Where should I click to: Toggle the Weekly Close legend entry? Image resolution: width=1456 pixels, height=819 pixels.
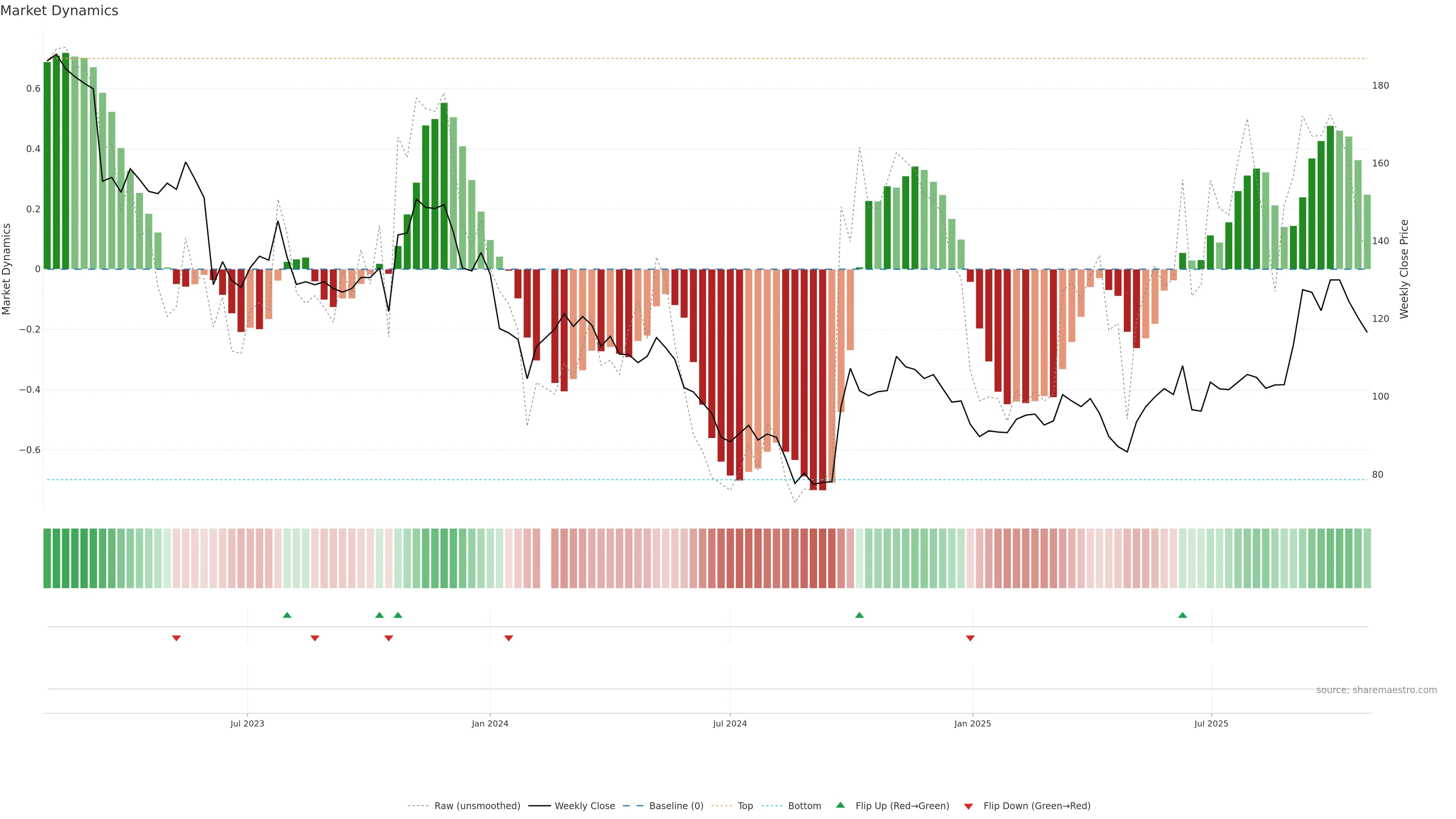click(x=584, y=806)
